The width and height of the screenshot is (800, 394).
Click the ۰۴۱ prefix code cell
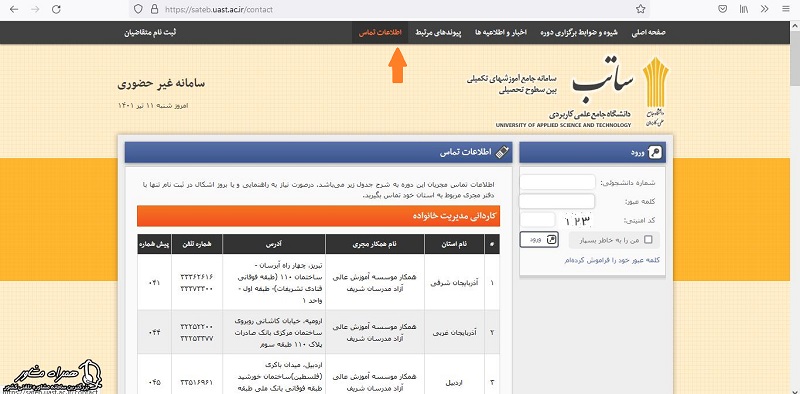[x=154, y=282]
